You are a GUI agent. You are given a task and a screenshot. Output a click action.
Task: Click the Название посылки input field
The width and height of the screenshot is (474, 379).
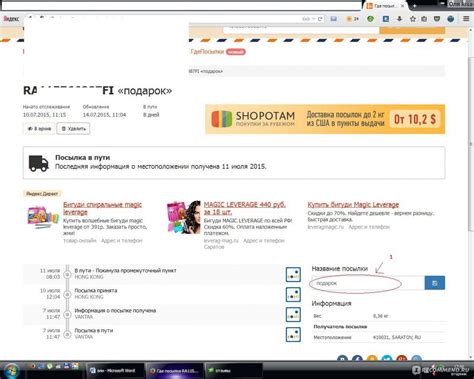[368, 283]
